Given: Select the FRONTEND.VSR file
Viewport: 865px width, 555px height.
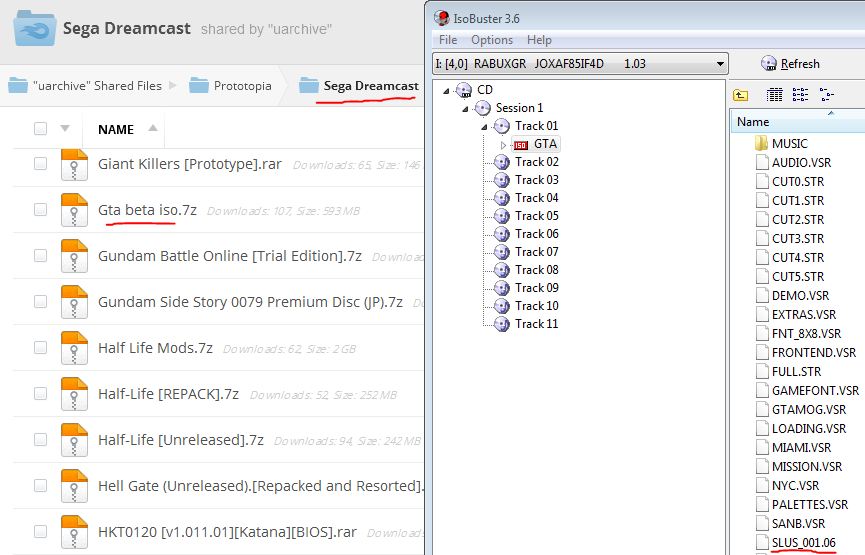Looking at the screenshot, I should point(814,353).
